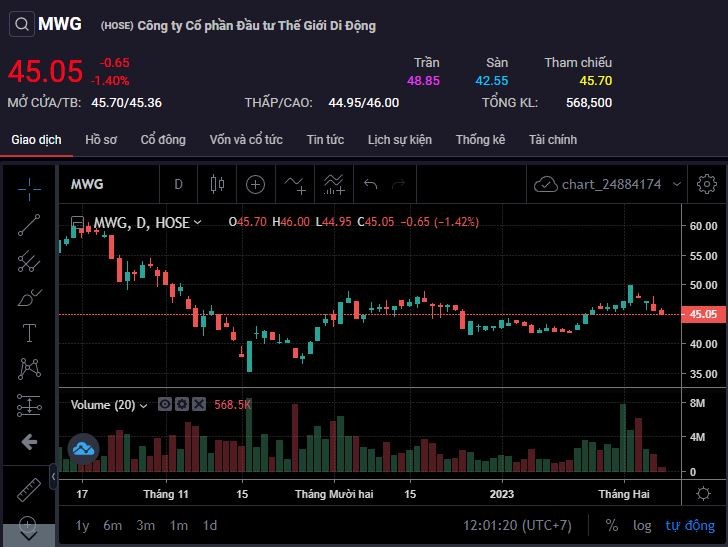Click the undo arrow in the chart toolbar
Image resolution: width=728 pixels, height=547 pixels.
click(371, 184)
